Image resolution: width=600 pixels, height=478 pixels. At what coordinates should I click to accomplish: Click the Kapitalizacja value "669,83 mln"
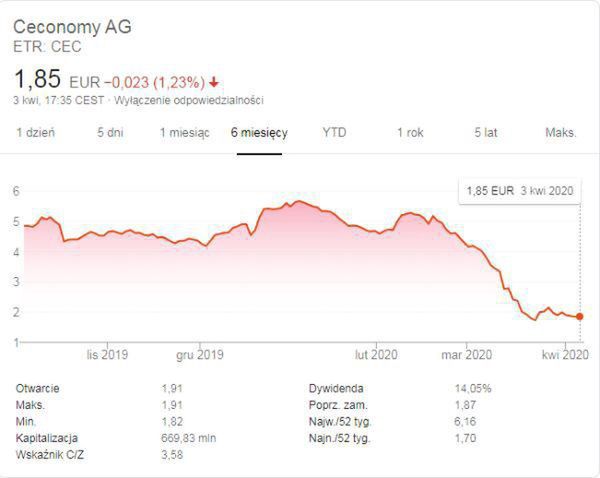191,438
